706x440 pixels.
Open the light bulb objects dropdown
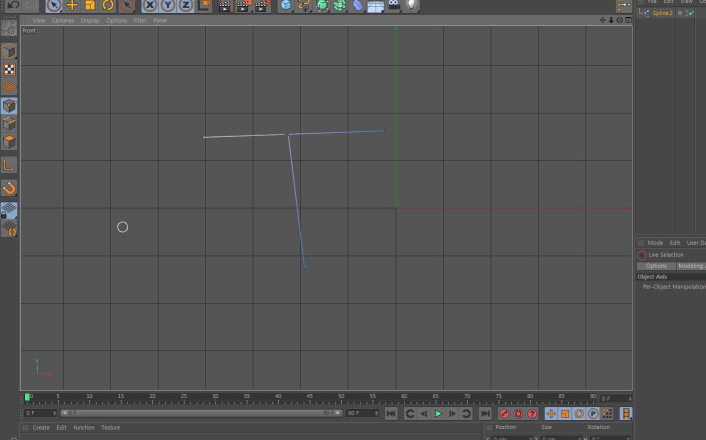412,5
